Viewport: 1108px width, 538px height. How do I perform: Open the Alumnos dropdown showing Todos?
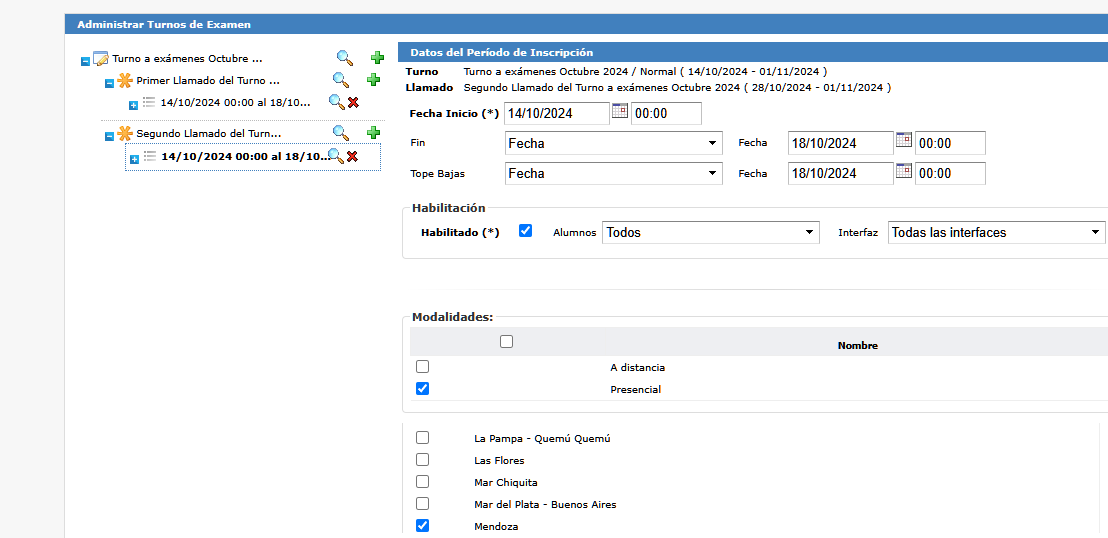click(x=711, y=233)
